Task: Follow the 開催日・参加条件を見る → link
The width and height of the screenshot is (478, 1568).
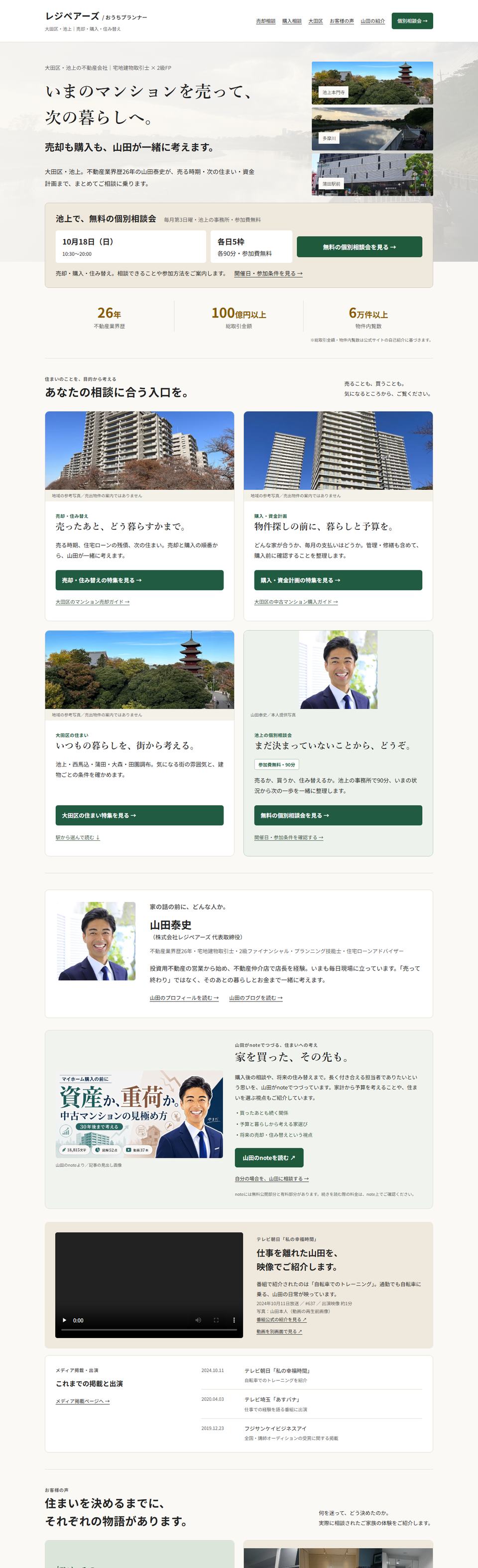Action: (268, 273)
